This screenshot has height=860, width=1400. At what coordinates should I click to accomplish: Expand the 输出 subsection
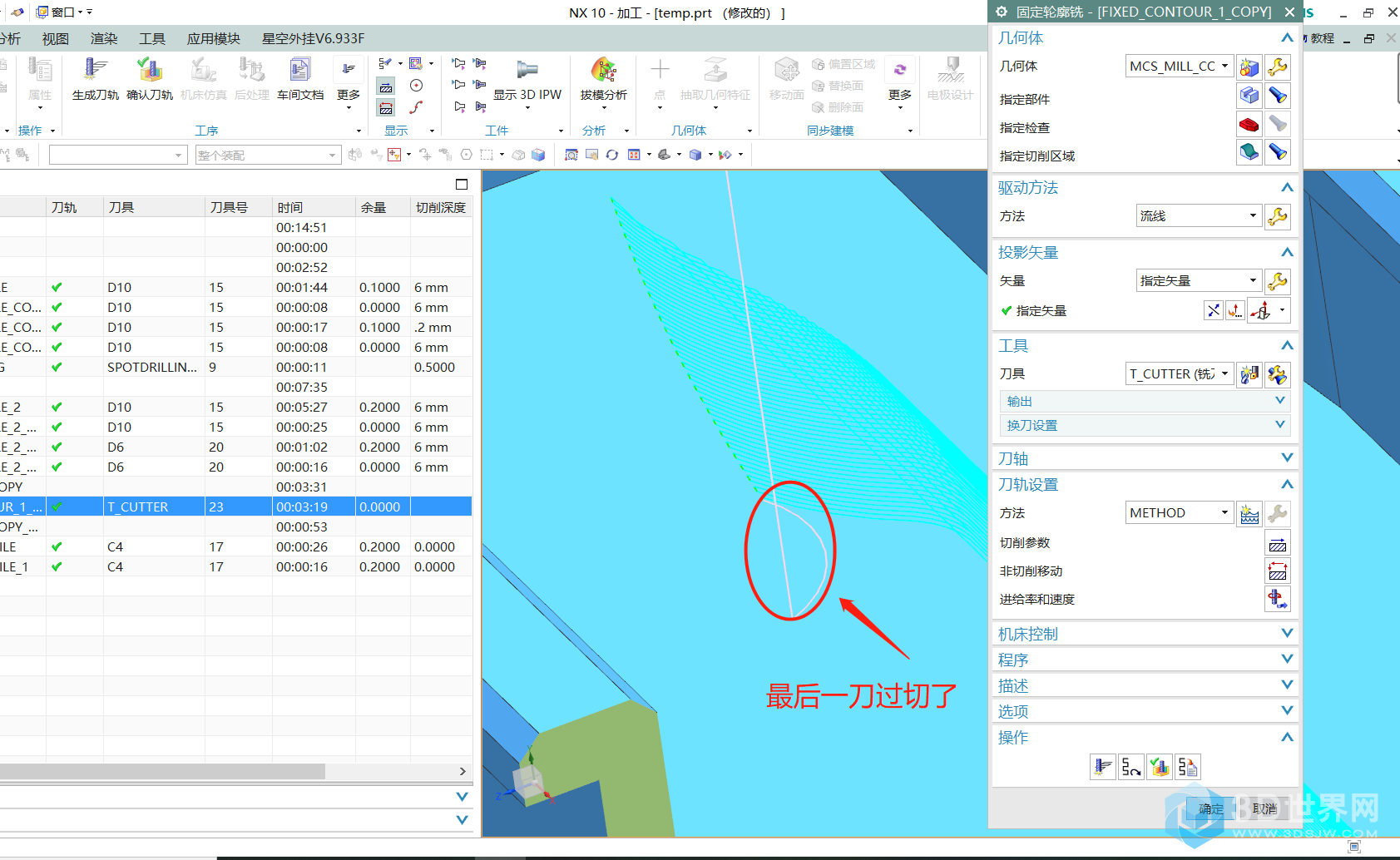point(1145,401)
